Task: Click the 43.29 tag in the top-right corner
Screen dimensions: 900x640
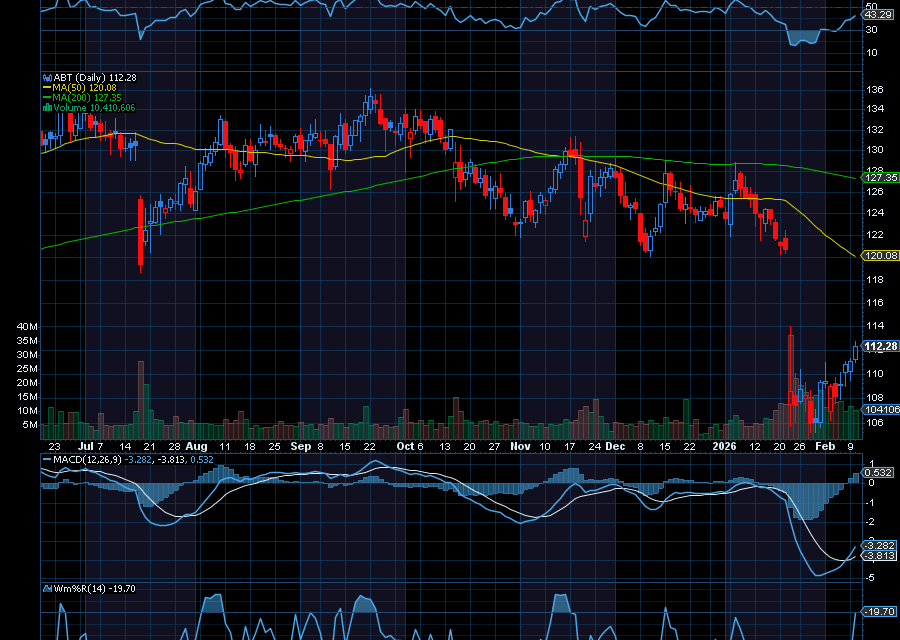Action: 877,14
